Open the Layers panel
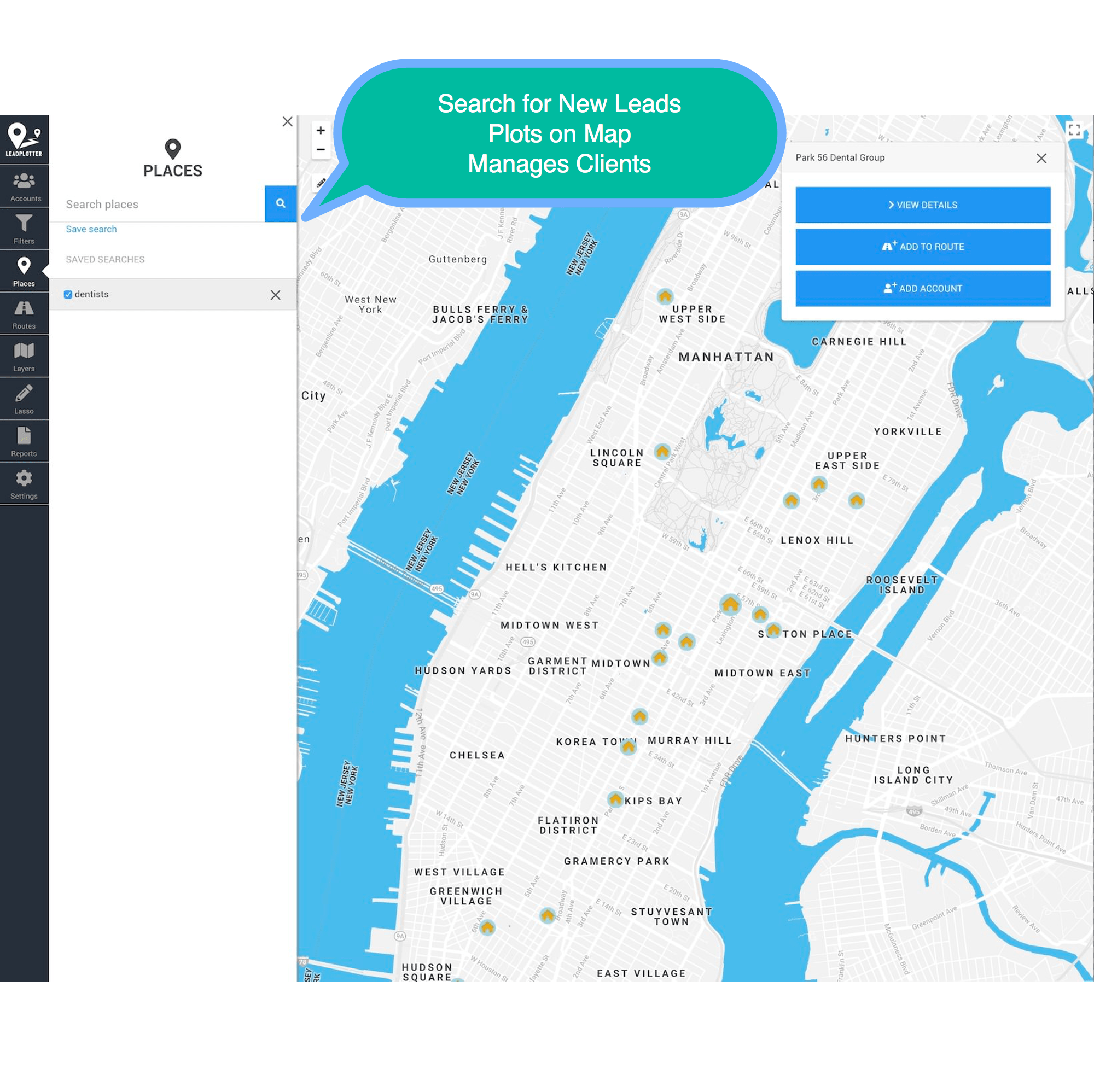 point(25,355)
